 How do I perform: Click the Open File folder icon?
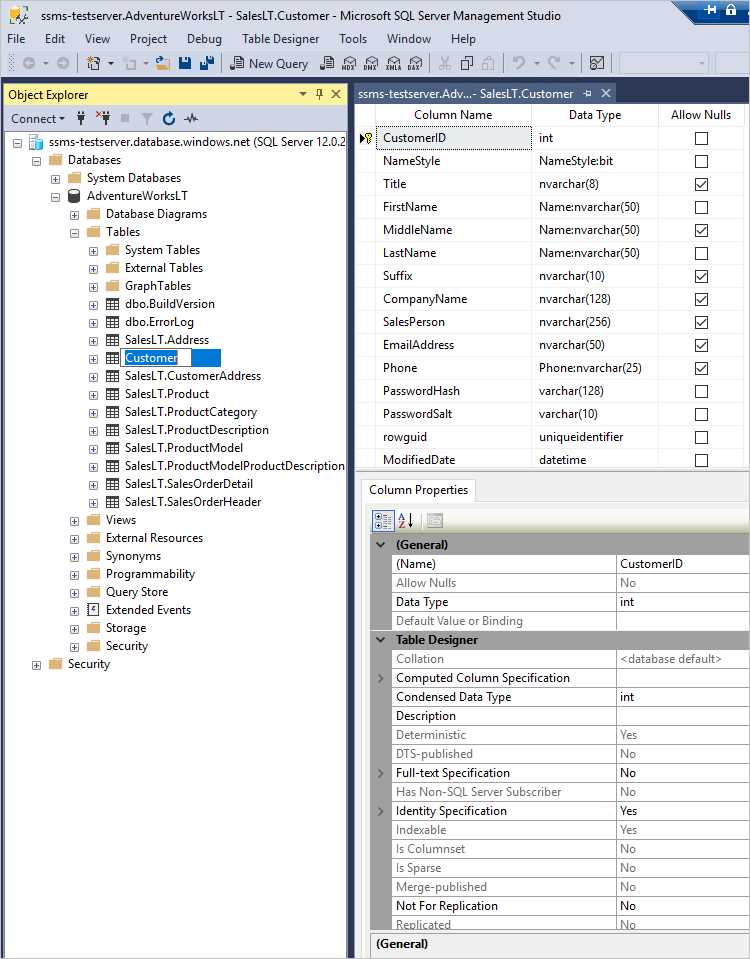162,63
